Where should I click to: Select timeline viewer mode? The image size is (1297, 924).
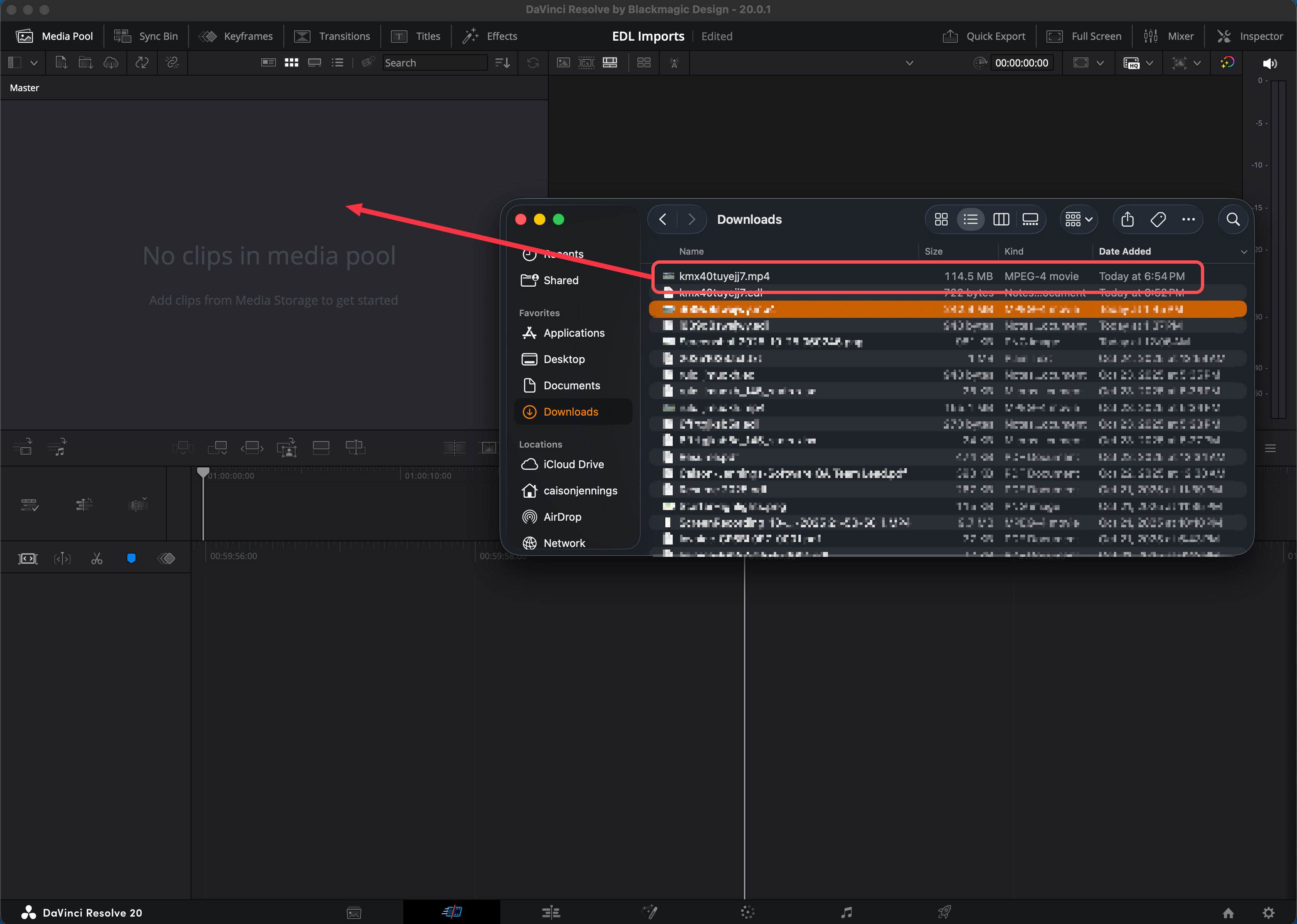pyautogui.click(x=610, y=62)
